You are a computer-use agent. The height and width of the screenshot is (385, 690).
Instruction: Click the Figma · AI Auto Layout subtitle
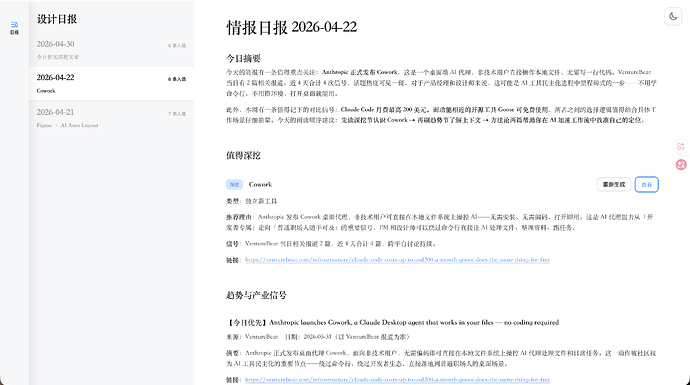(x=67, y=125)
